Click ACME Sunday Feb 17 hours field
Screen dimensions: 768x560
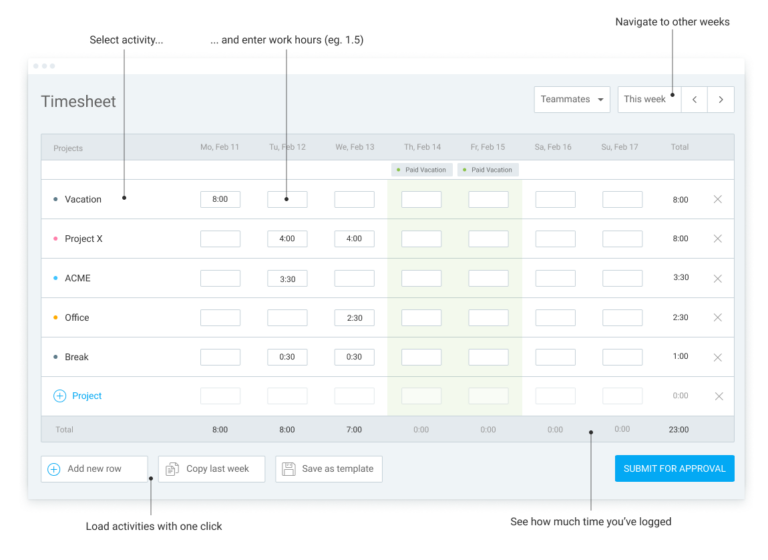pyautogui.click(x=622, y=278)
